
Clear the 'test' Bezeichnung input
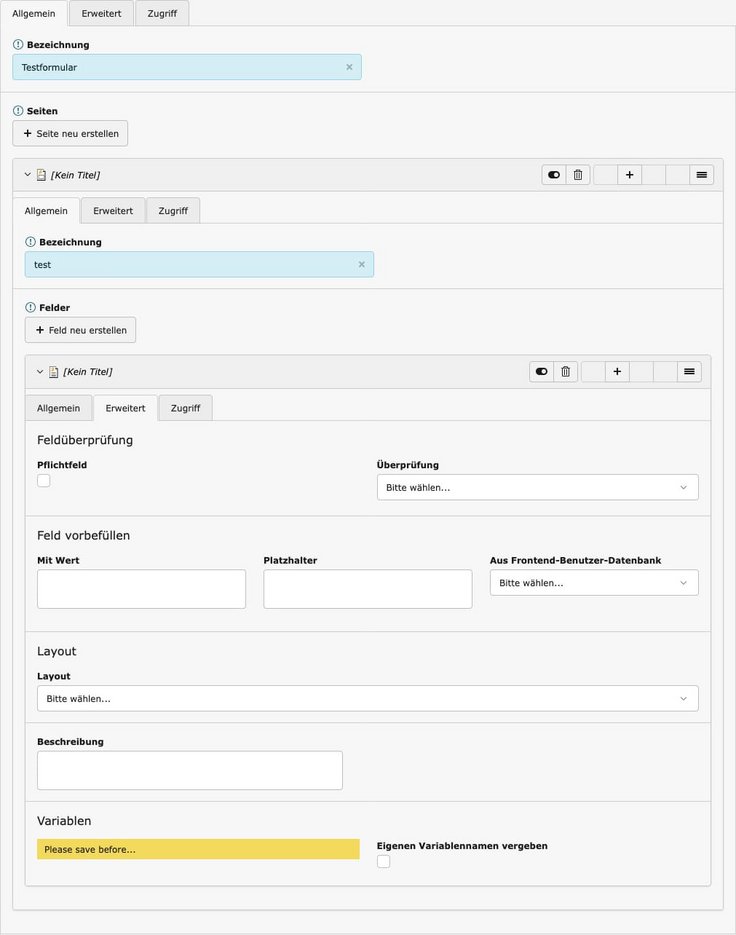(x=361, y=265)
